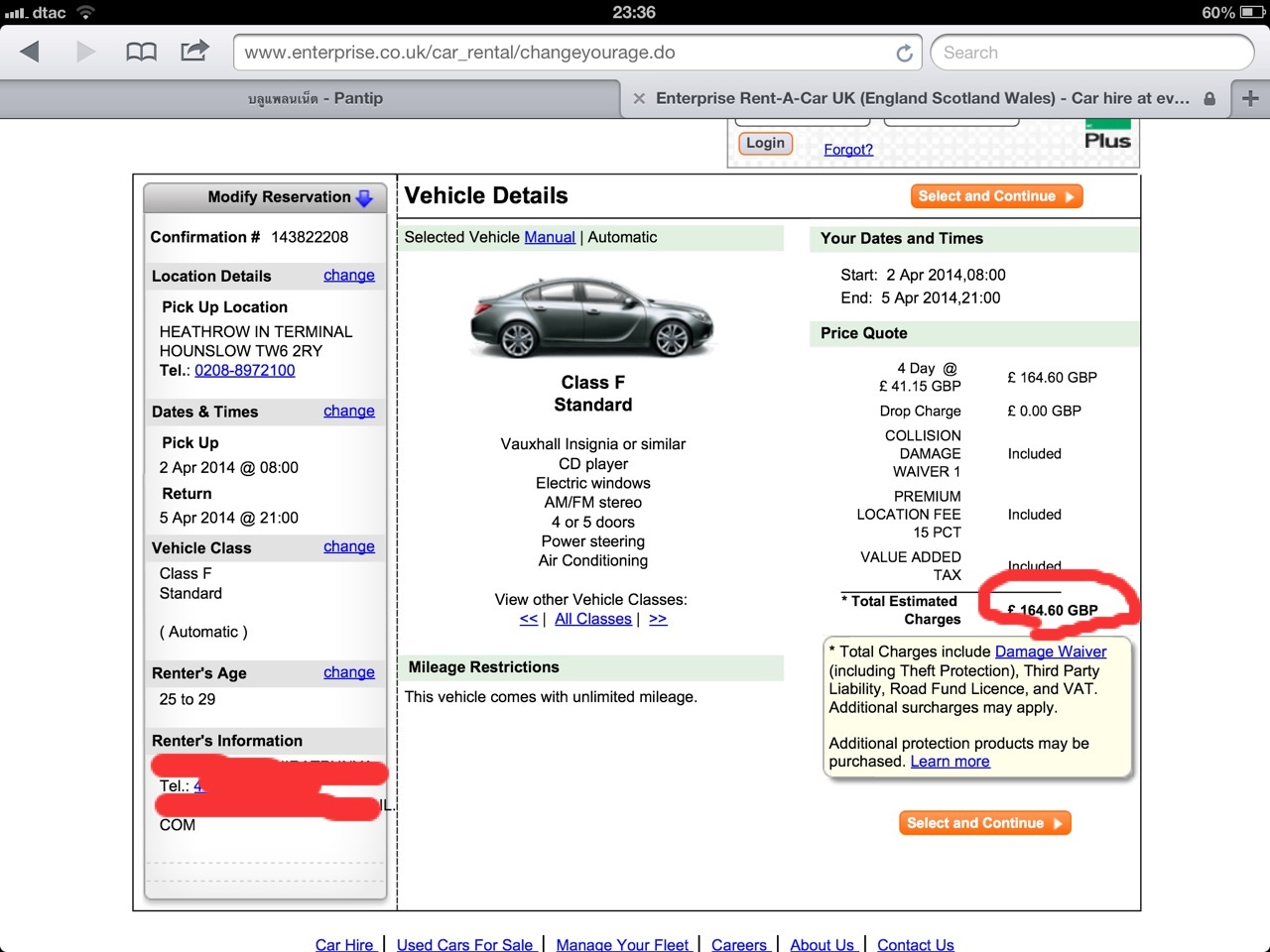Viewport: 1270px width, 952px height.
Task: Open a new tab with plus icon
Action: point(1250,98)
